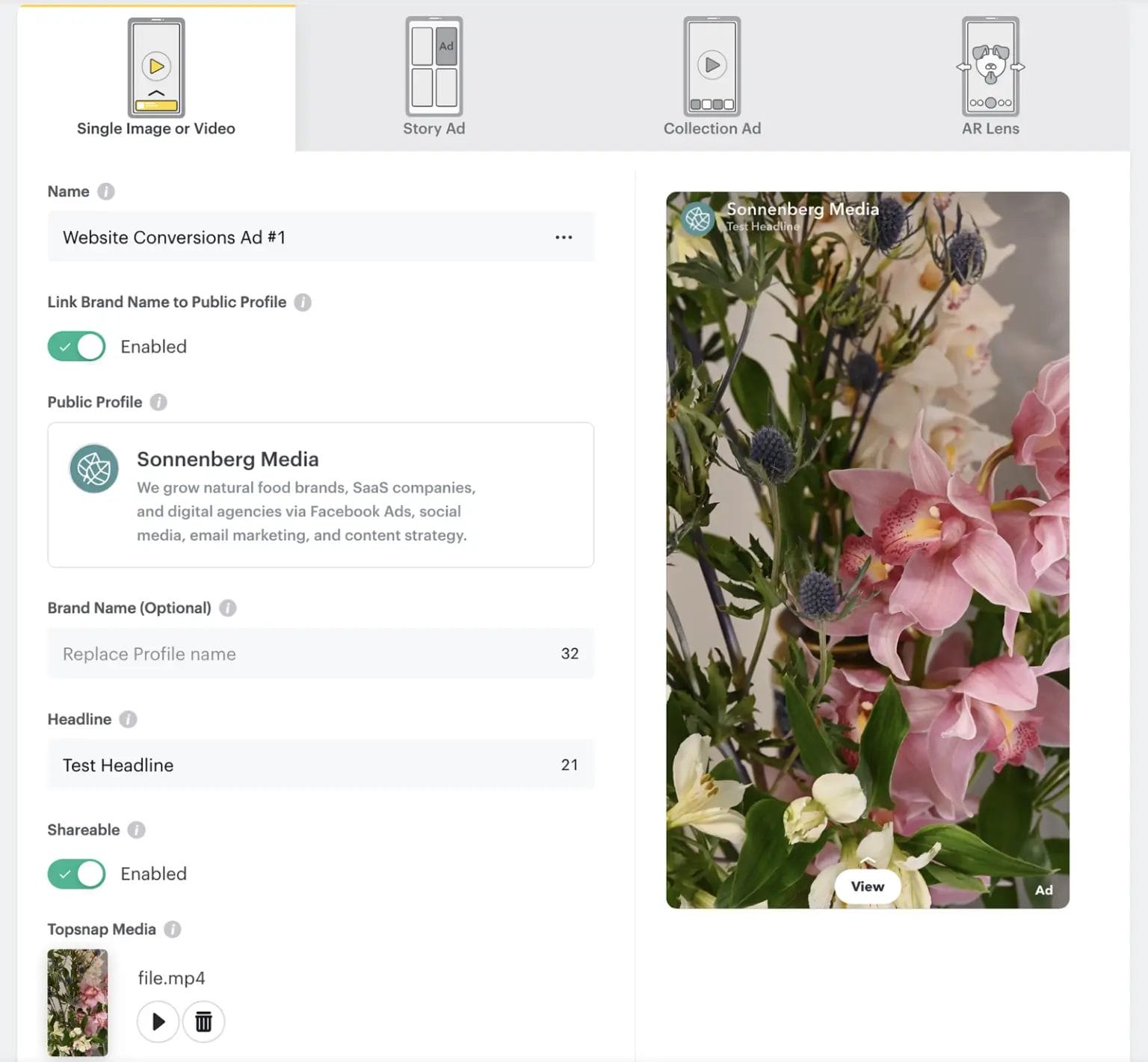Click the Headline info icon
Viewport: 1148px width, 1062px height.
coord(129,719)
